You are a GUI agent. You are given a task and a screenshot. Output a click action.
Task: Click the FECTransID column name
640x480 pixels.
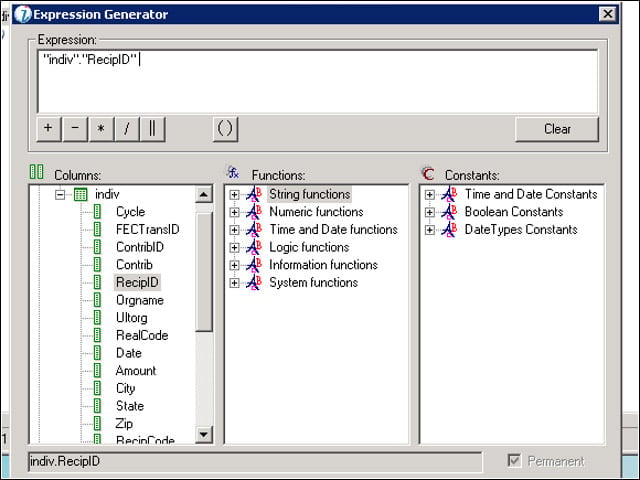[x=148, y=229]
